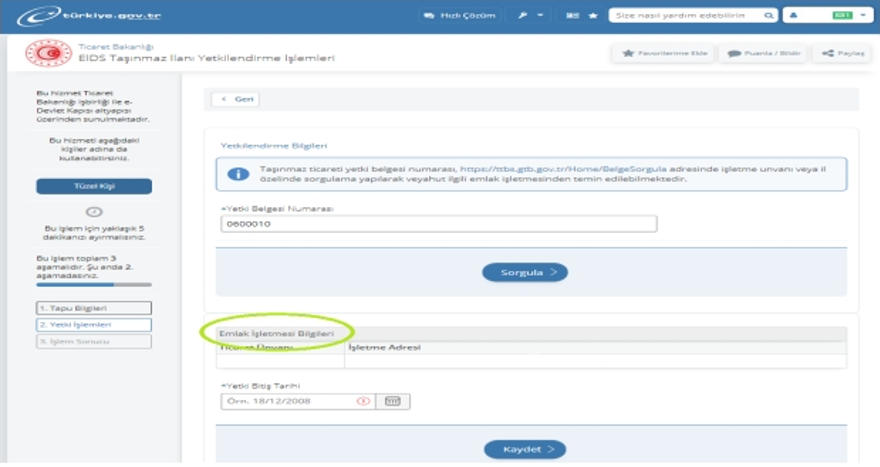Image resolution: width=880 pixels, height=467 pixels.
Task: Expand the user account dropdown
Action: 825,16
